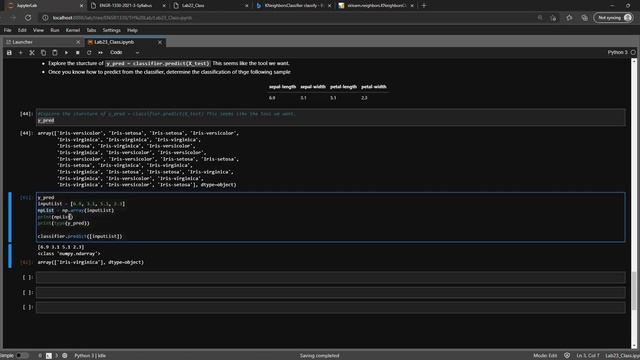Open the browser Collections icon
The image size is (640, 360).
pyautogui.click(x=584, y=18)
